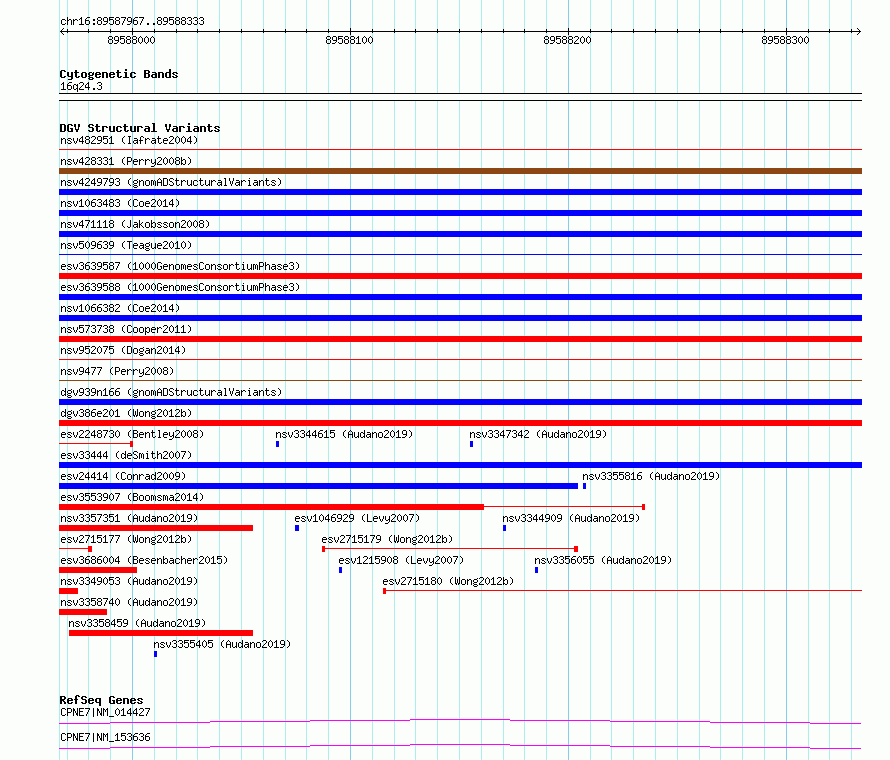Click the CPNE7|NM_014427 gene label
This screenshot has width=890, height=760.
pyautogui.click(x=105, y=712)
